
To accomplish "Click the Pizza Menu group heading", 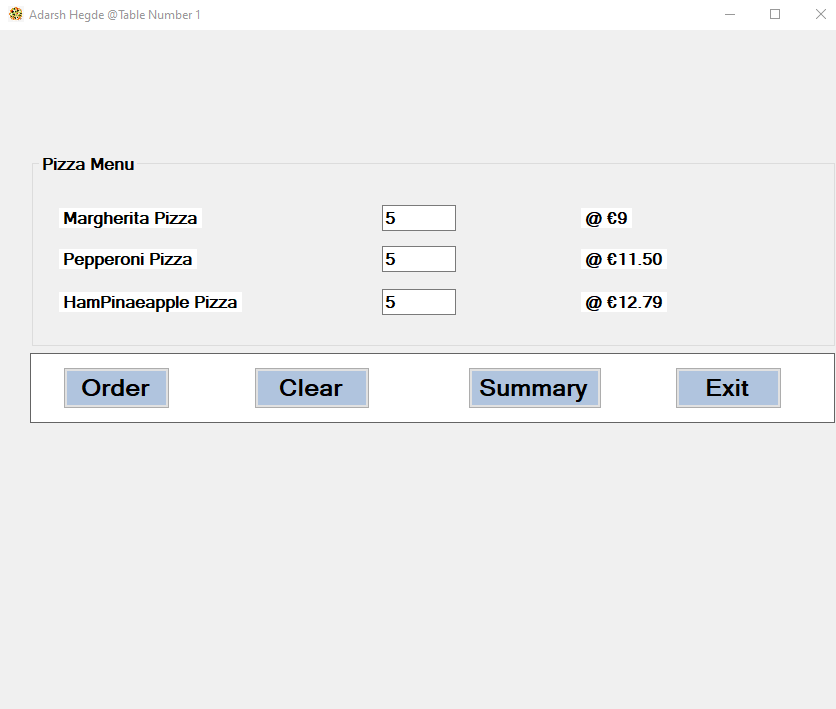I will [88, 164].
